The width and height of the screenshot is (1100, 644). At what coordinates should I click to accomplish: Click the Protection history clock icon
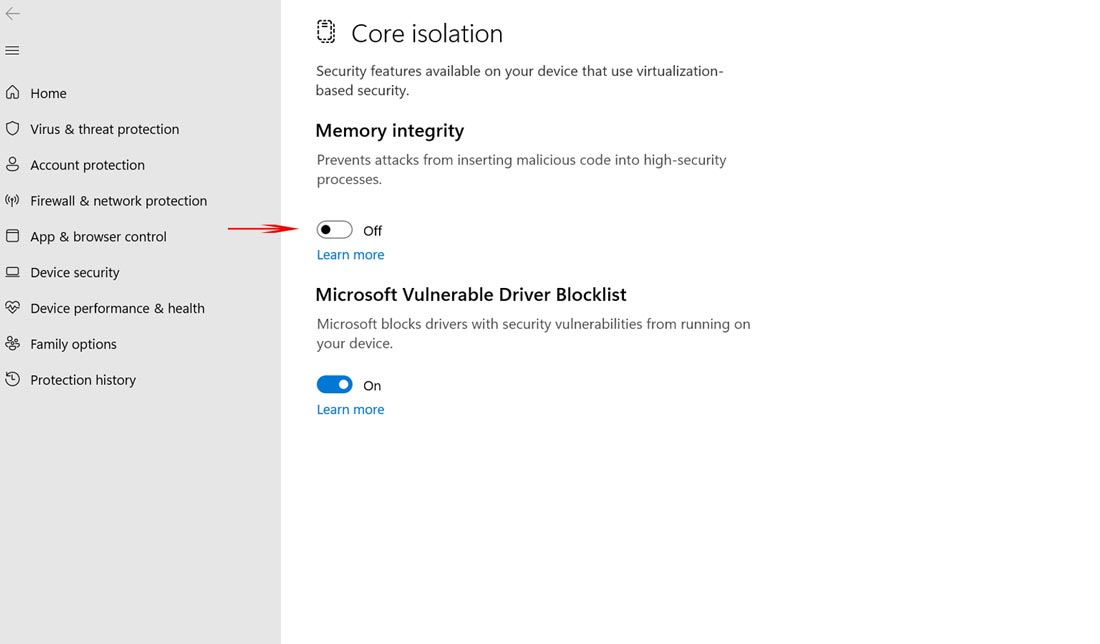[x=13, y=380]
